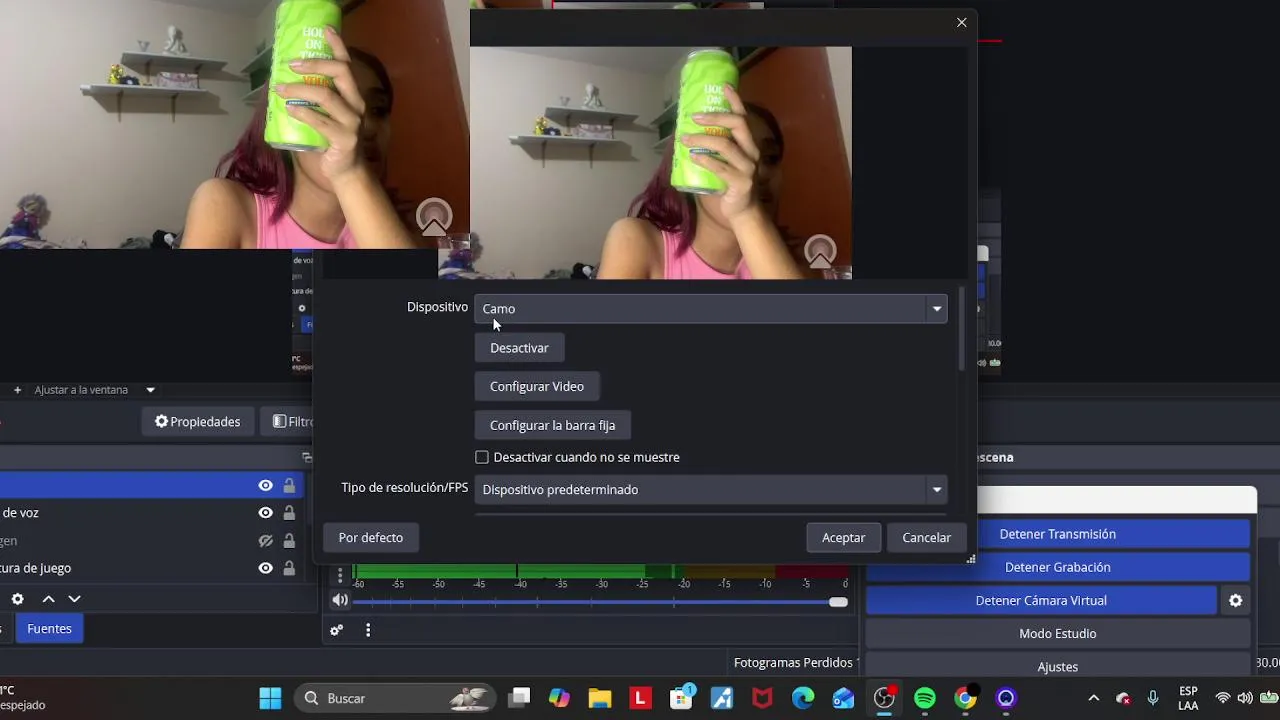Screen dimensions: 1280x720
Task: Click the Desactivar button
Action: click(x=519, y=348)
